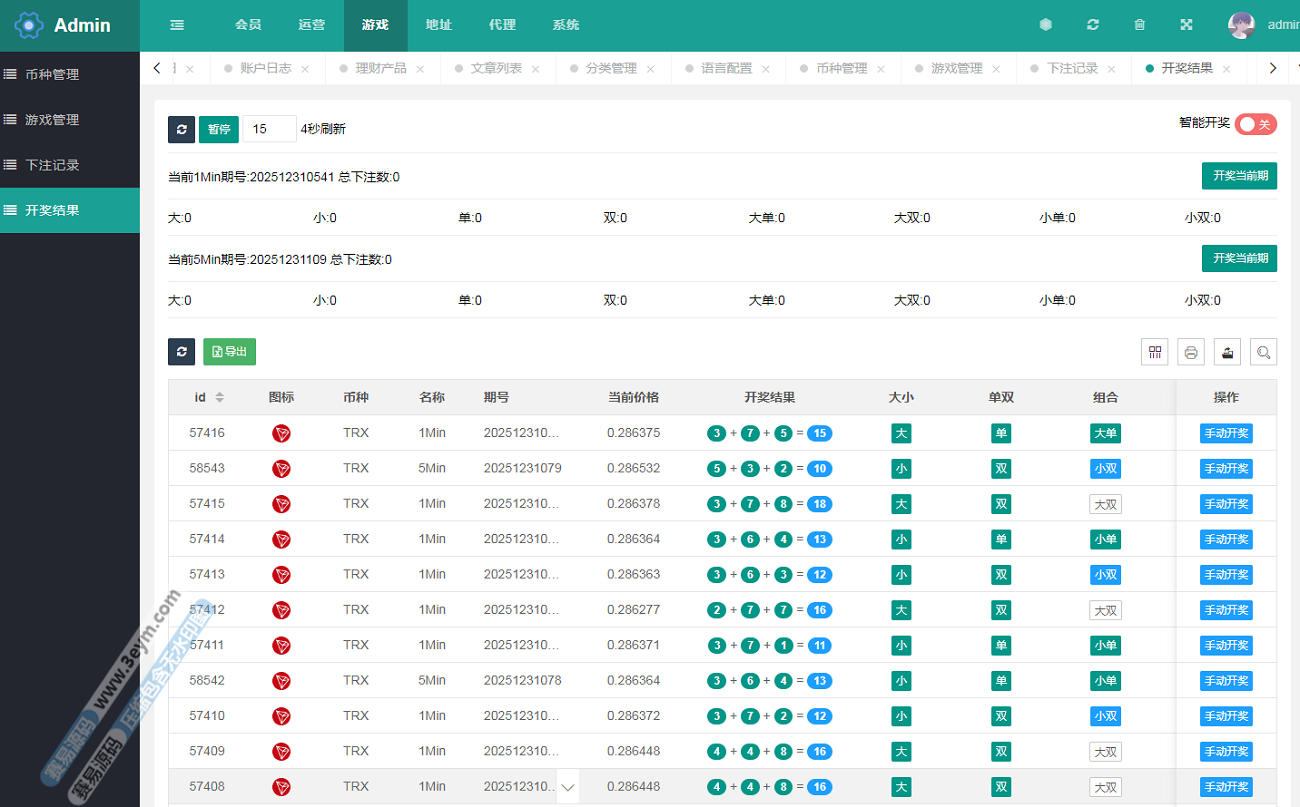The height and width of the screenshot is (807, 1300).
Task: Collapse sidebar with hamburger menu icon
Action: click(x=177, y=25)
